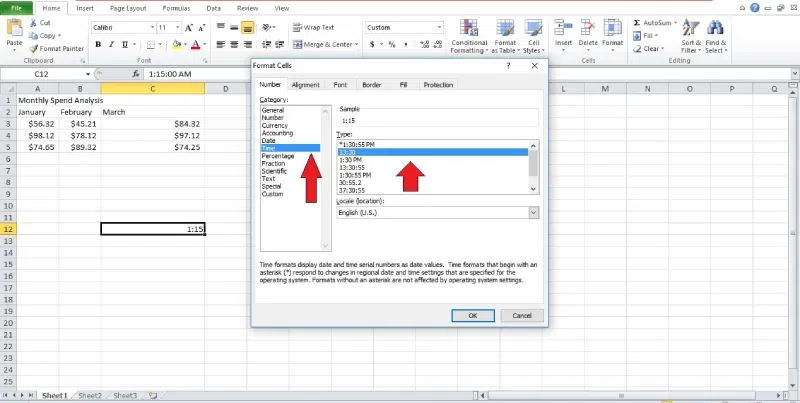Click Merge & Center
This screenshot has width=800, height=403.
point(322,45)
